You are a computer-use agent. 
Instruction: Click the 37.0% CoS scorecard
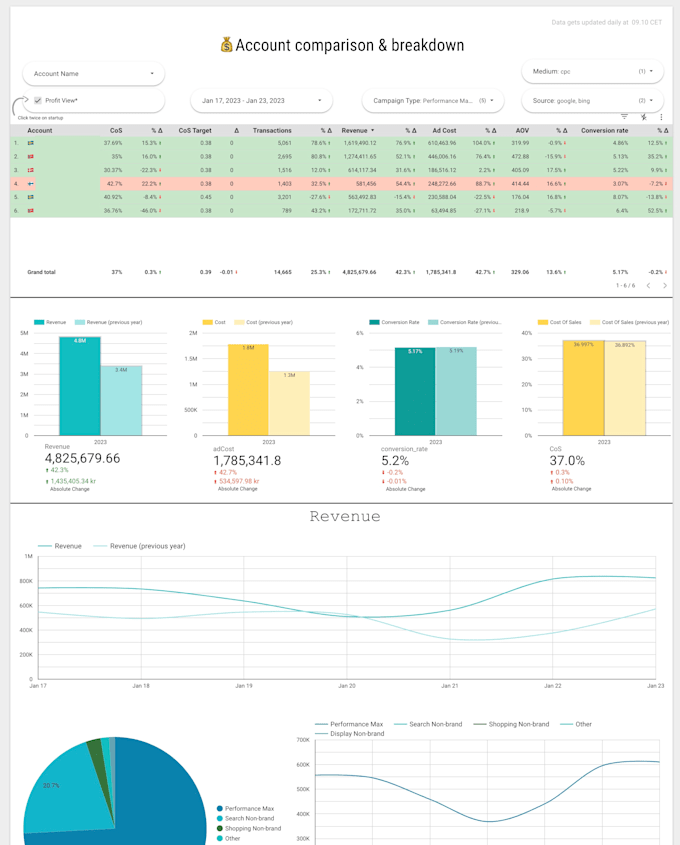pos(567,461)
